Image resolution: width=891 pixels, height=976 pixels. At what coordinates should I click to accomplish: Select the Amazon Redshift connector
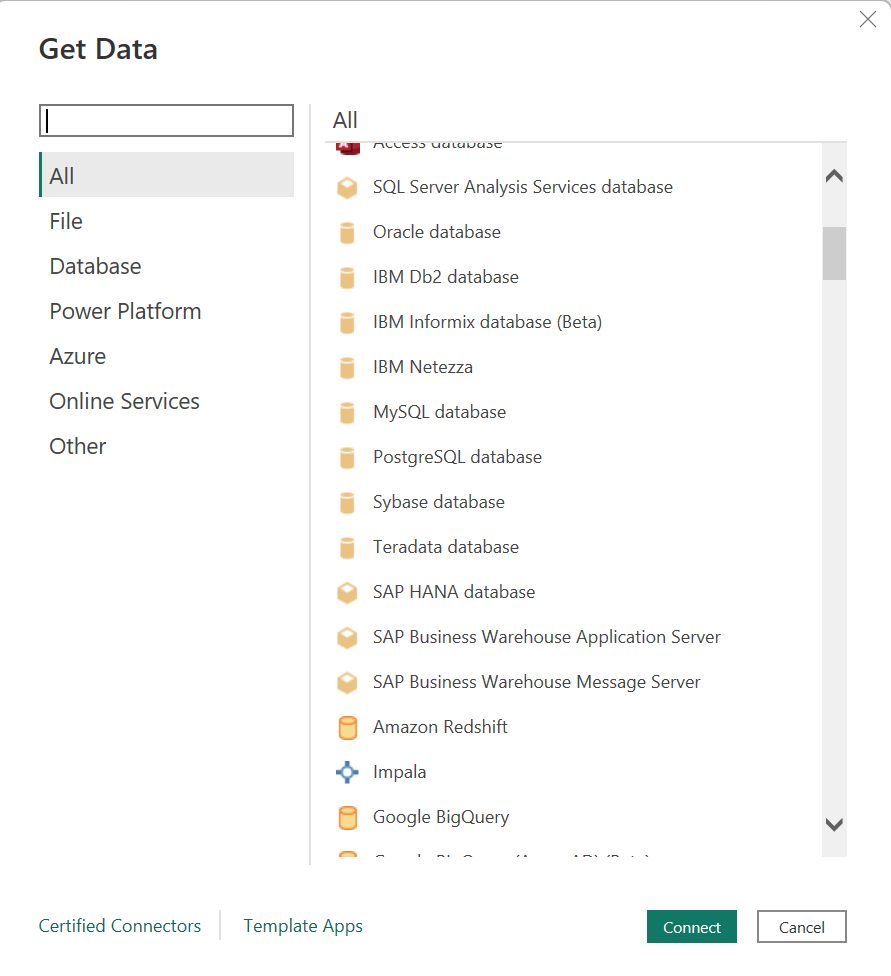tap(440, 727)
